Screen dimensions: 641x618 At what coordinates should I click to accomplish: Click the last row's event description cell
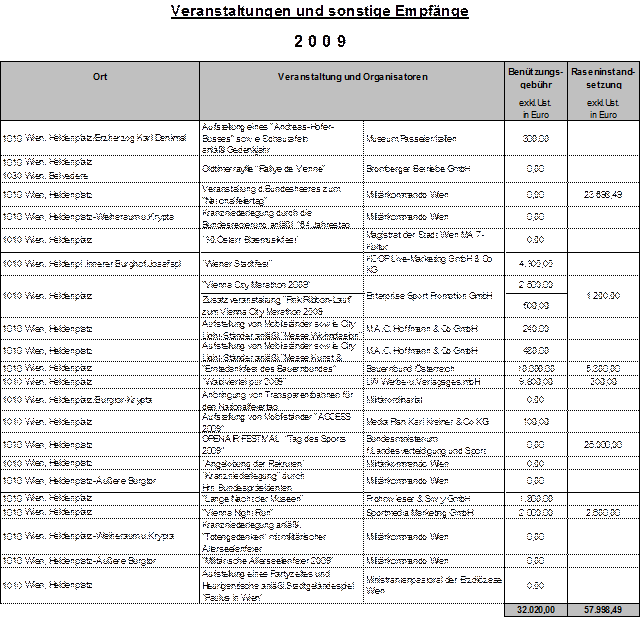click(x=280, y=587)
